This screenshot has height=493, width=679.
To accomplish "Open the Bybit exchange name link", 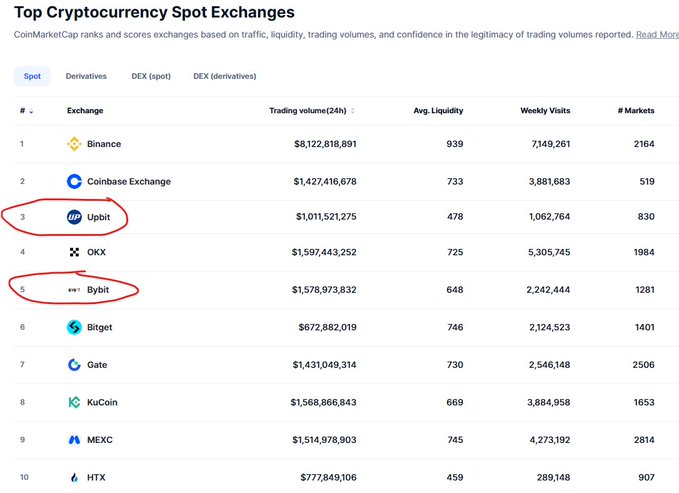I will click(98, 290).
